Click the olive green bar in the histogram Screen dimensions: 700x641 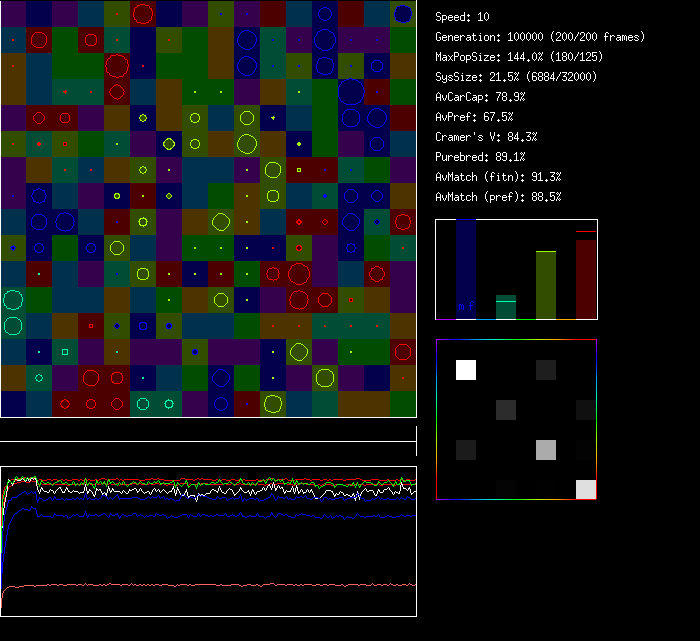[545, 285]
